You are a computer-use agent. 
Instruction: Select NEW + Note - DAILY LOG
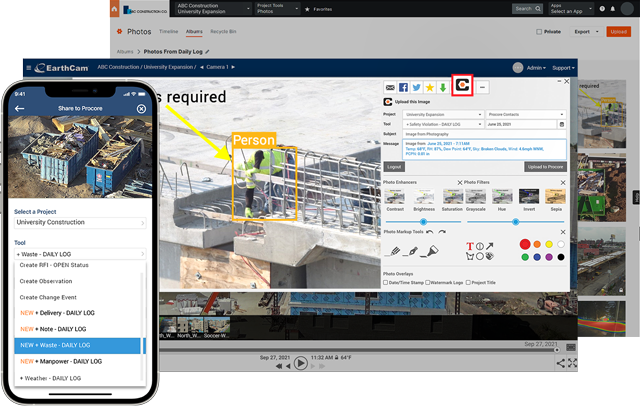53,329
